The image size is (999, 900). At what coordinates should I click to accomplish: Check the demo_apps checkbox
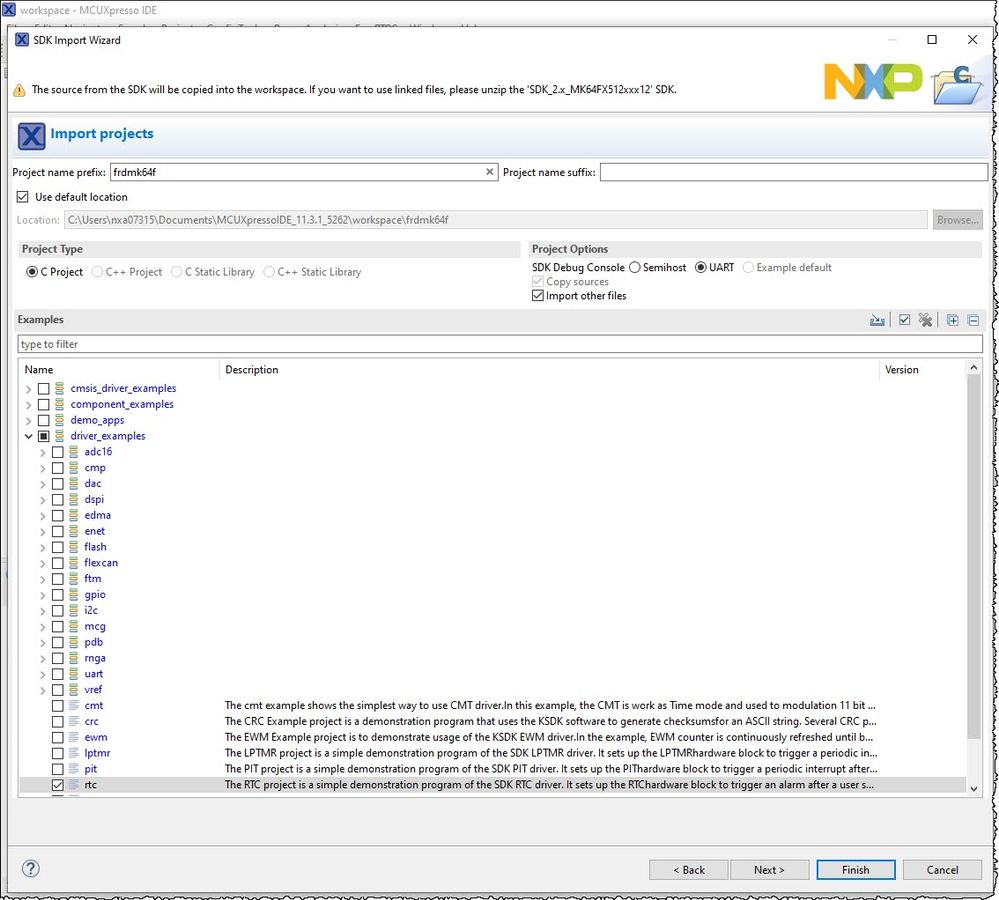pos(43,420)
